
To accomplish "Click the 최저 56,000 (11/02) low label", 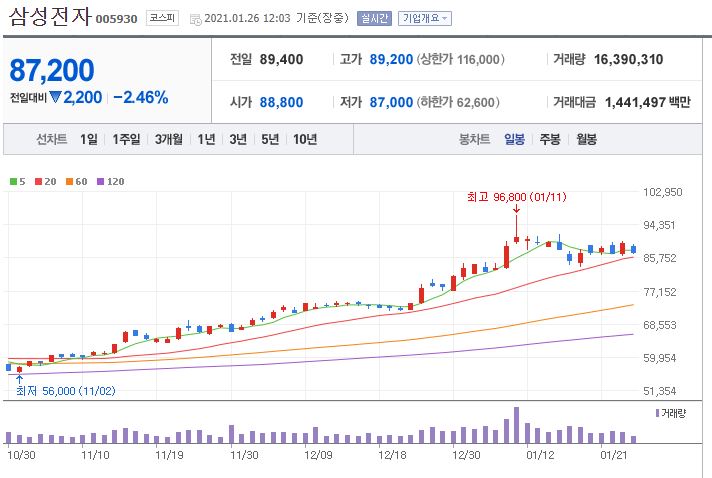I will pos(66,391).
